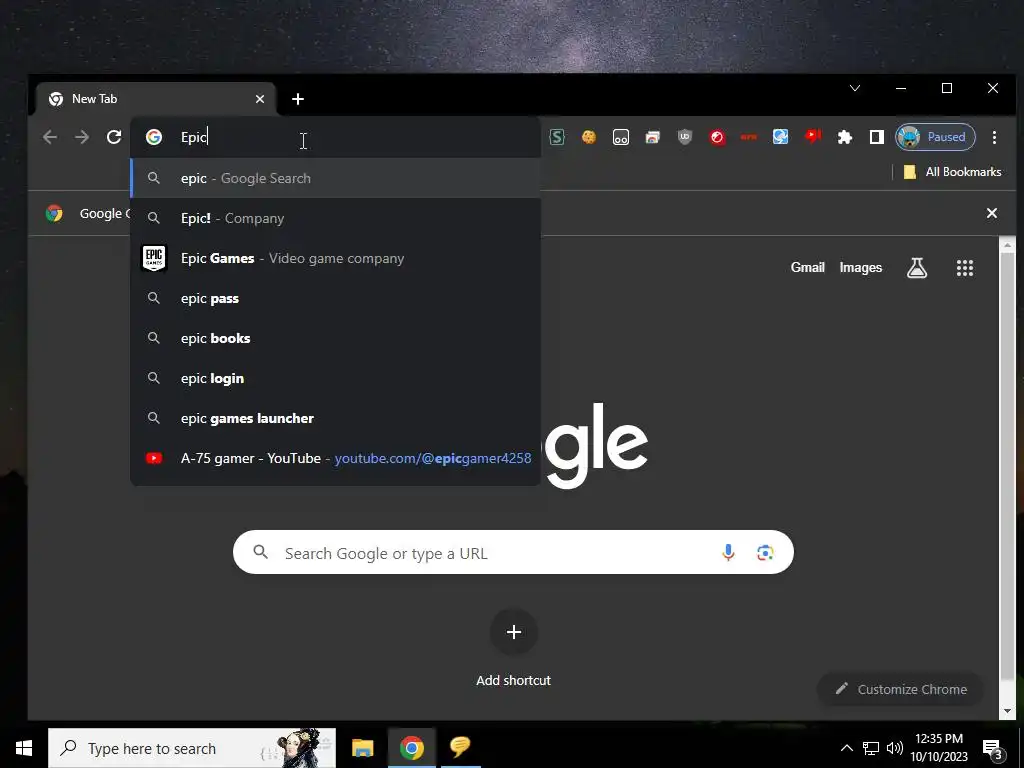This screenshot has width=1024, height=768.
Task: Click the small red text extension icon
Action: coord(748,137)
